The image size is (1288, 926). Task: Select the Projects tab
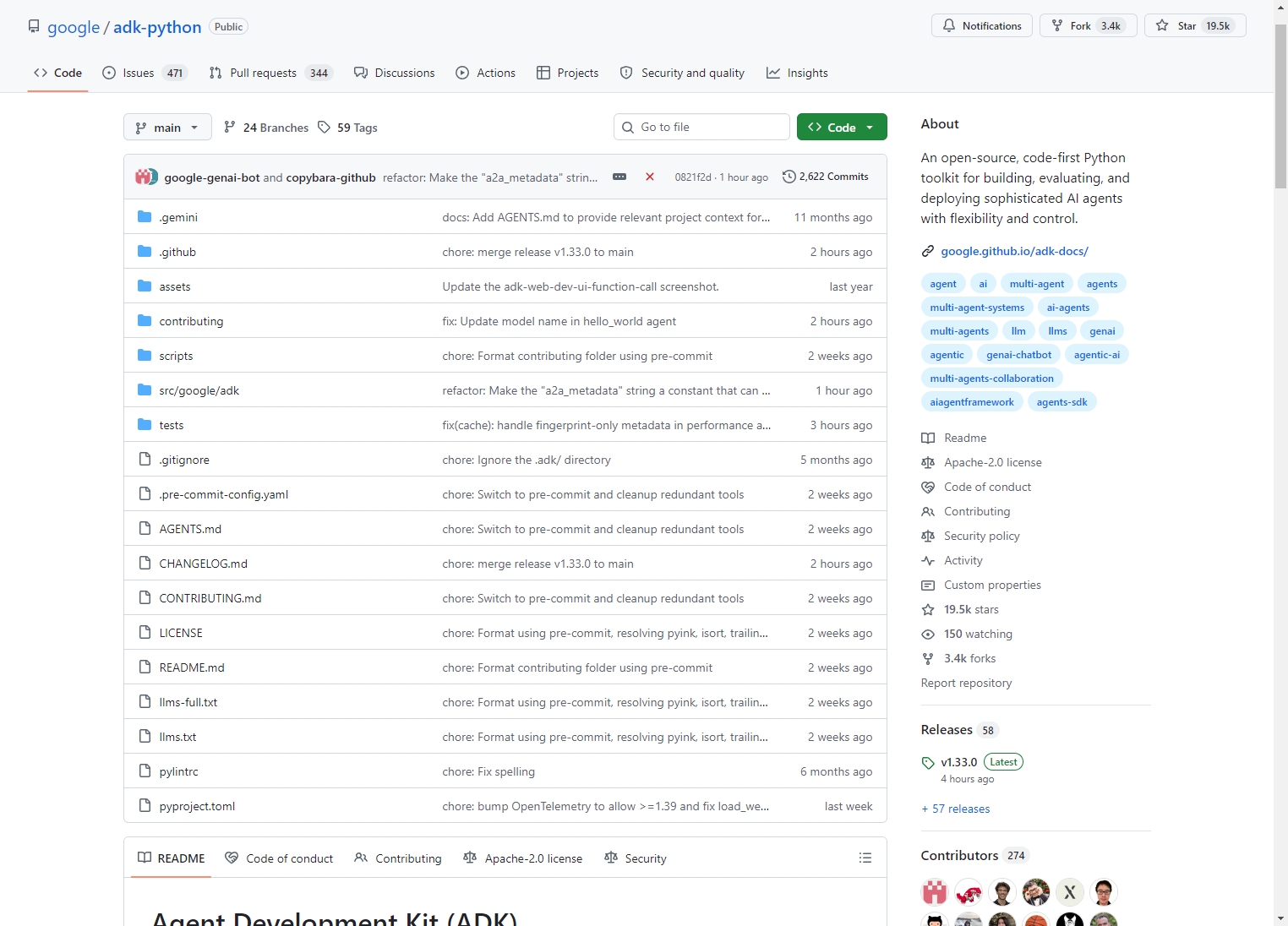tap(568, 73)
